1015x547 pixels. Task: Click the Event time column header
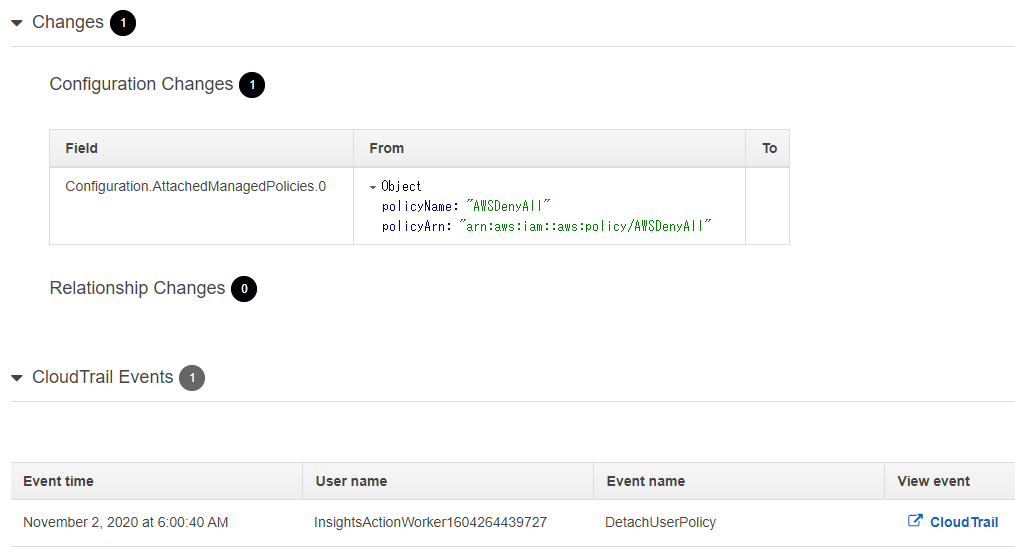(58, 481)
